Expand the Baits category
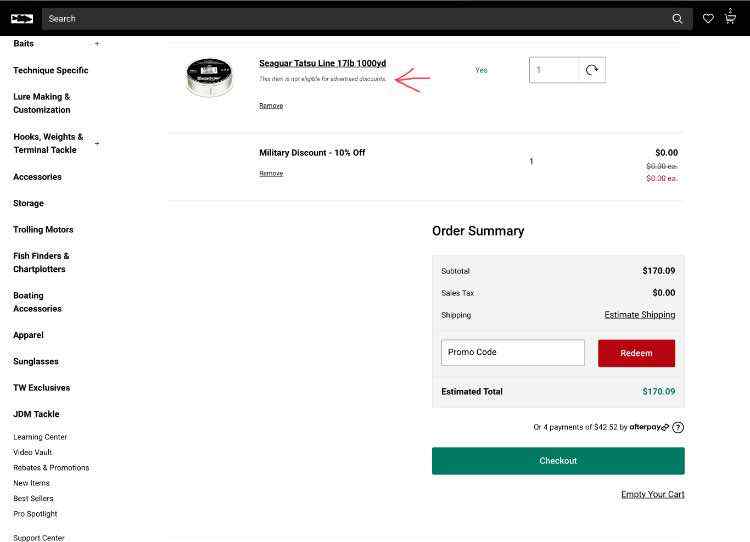This screenshot has width=750, height=542. click(97, 44)
